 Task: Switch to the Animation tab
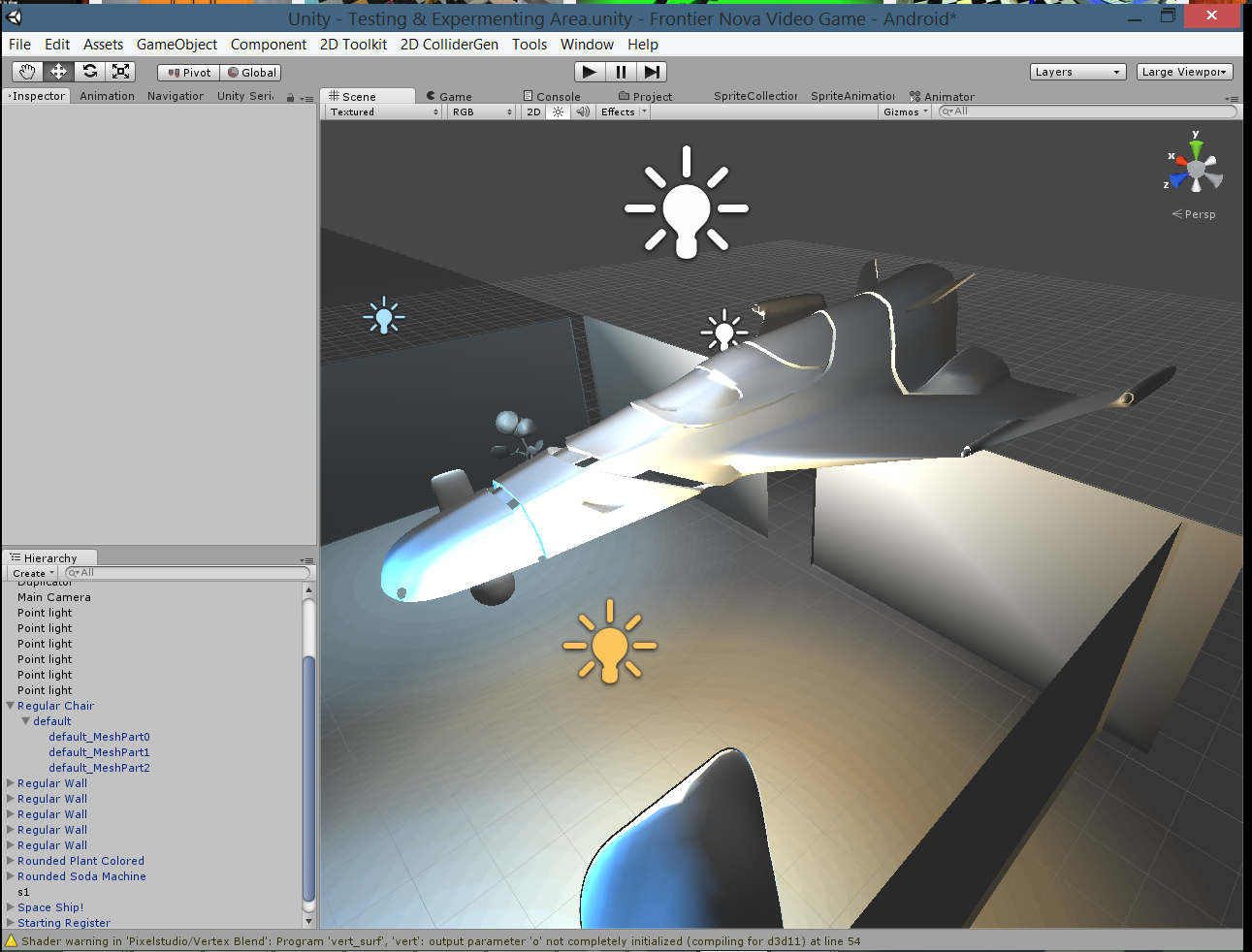[x=107, y=96]
